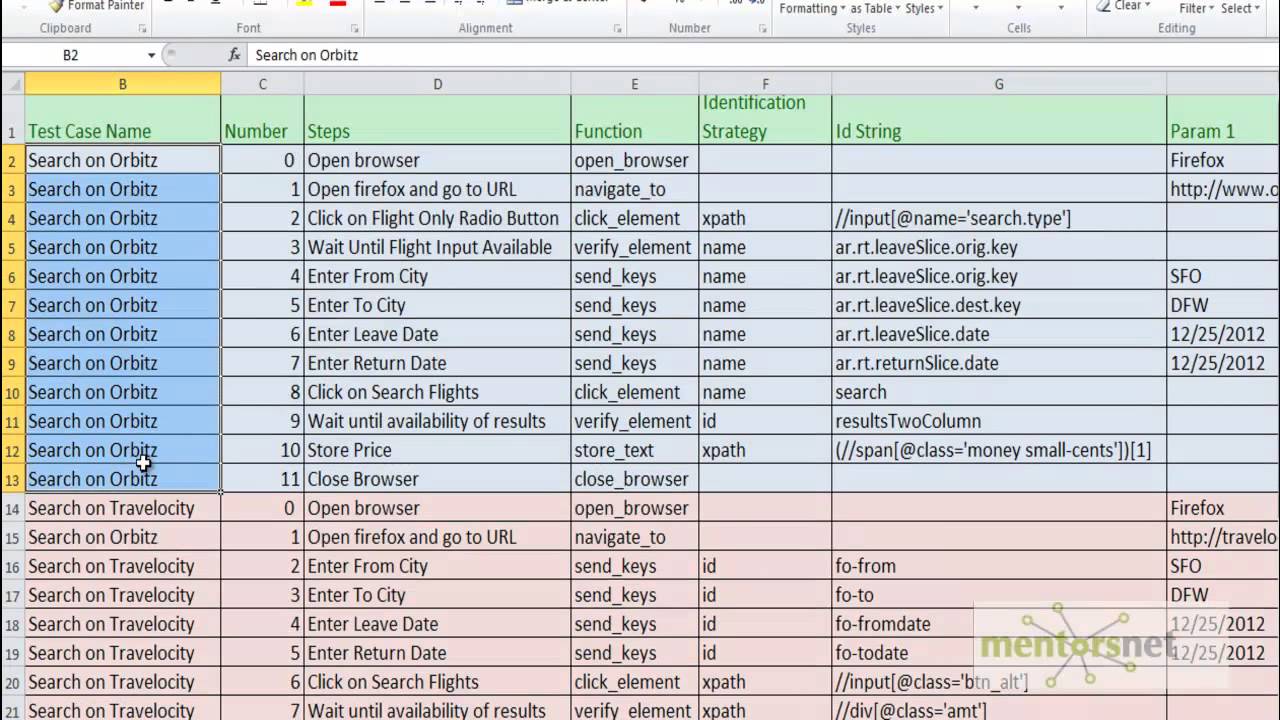Image resolution: width=1280 pixels, height=720 pixels.
Task: Click the 'store_text' cell
Action: pyautogui.click(x=634, y=450)
